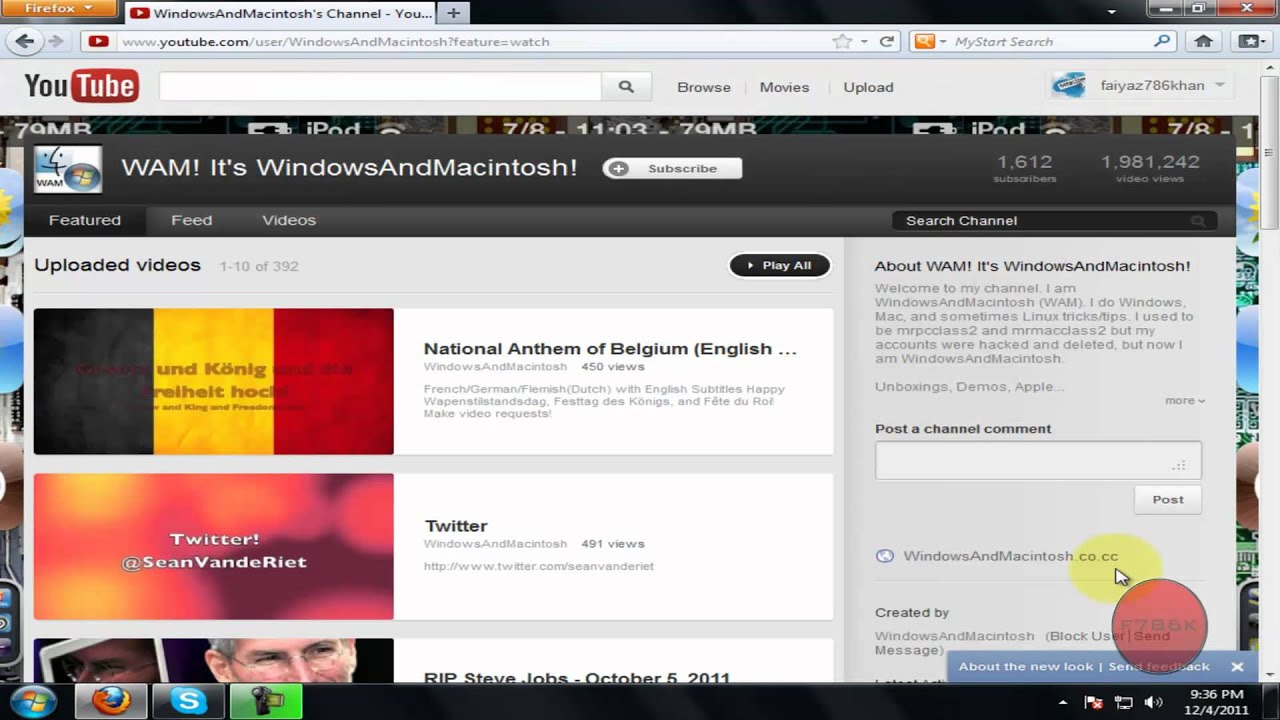
Task: Open the Movies menu link
Action: (784, 87)
